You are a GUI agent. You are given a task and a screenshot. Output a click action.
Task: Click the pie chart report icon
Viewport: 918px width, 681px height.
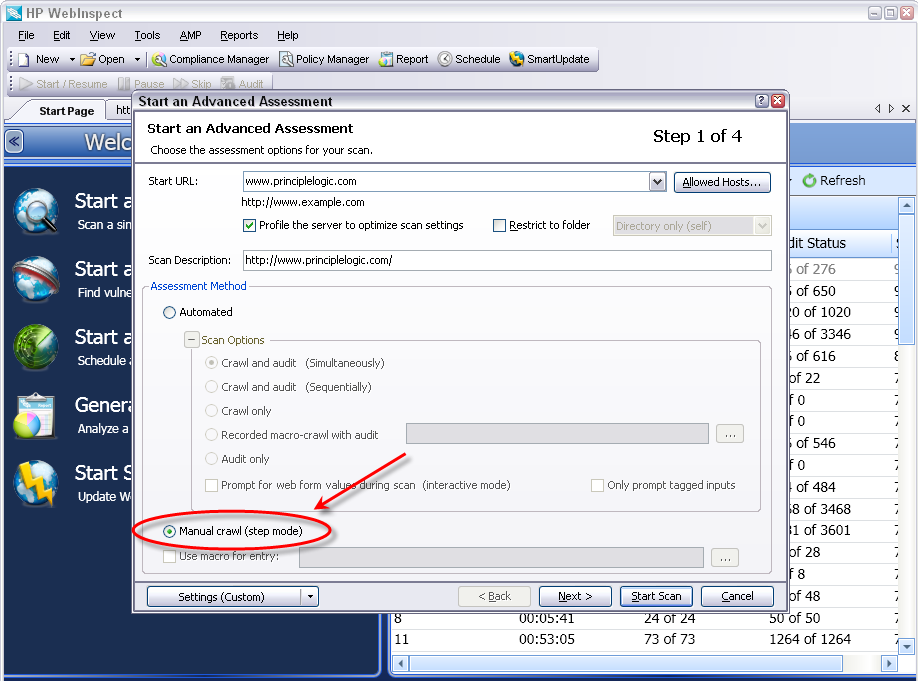click(x=35, y=416)
